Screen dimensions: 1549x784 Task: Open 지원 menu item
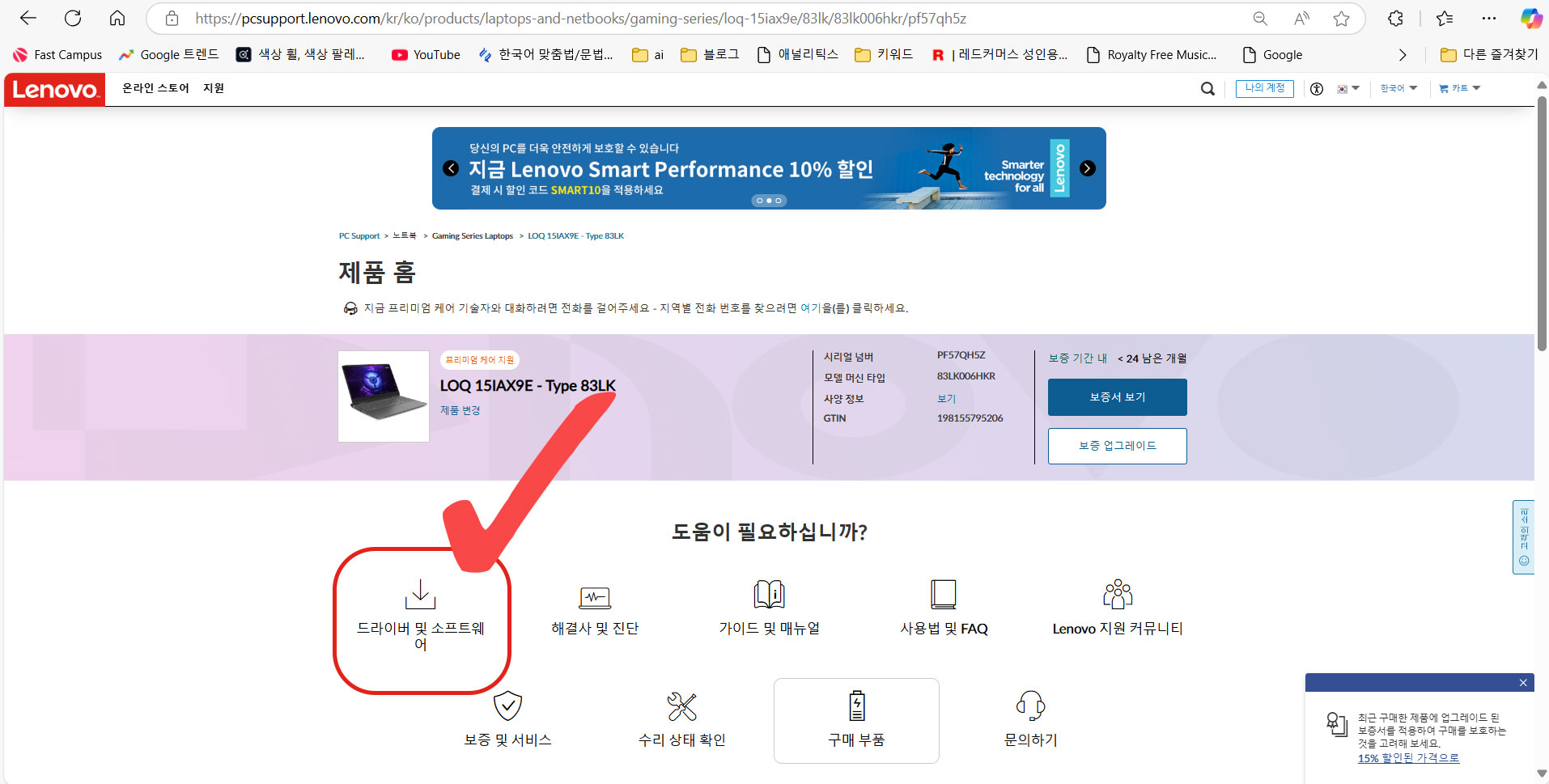[214, 88]
